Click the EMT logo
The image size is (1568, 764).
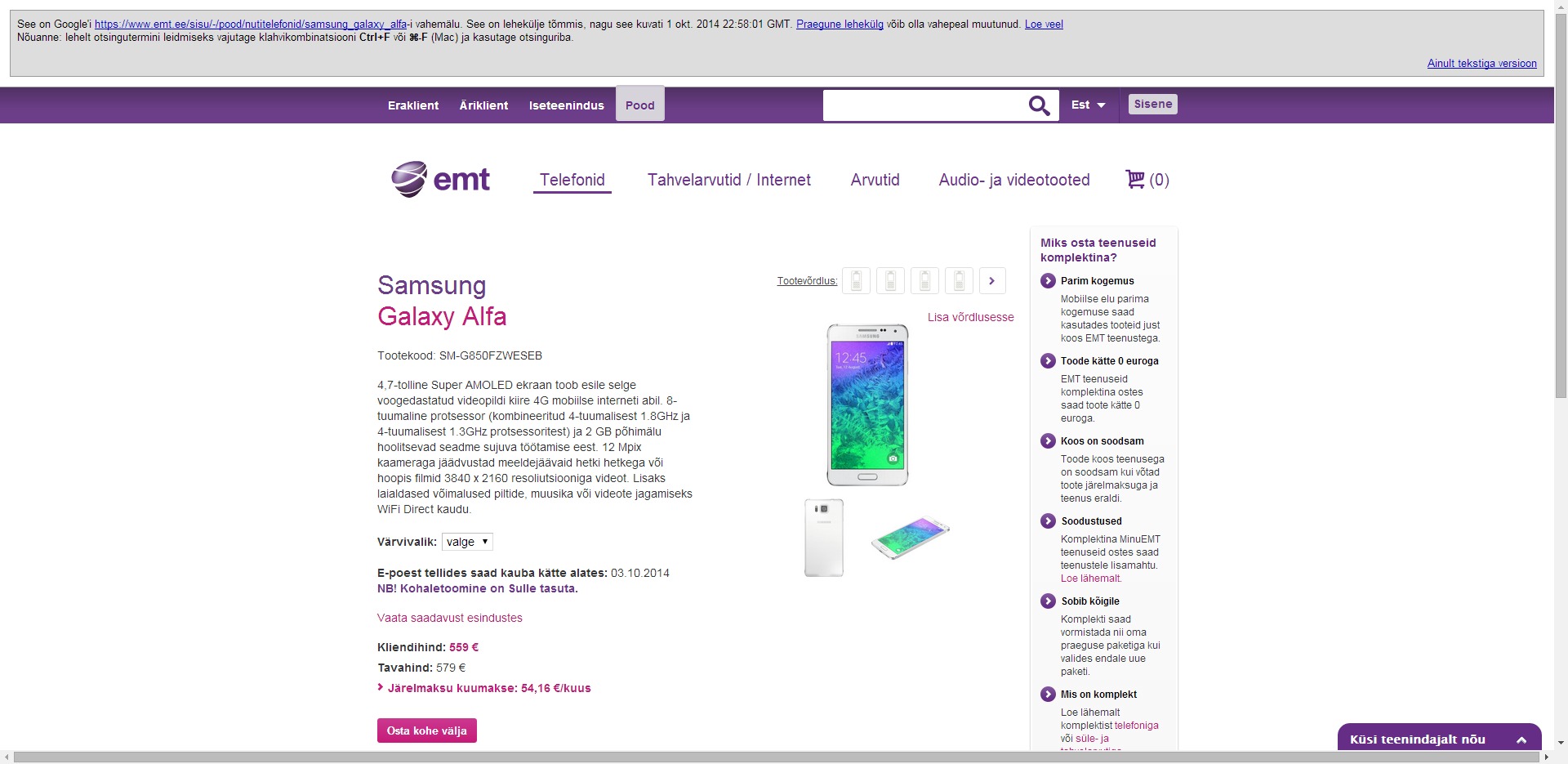pyautogui.click(x=441, y=179)
